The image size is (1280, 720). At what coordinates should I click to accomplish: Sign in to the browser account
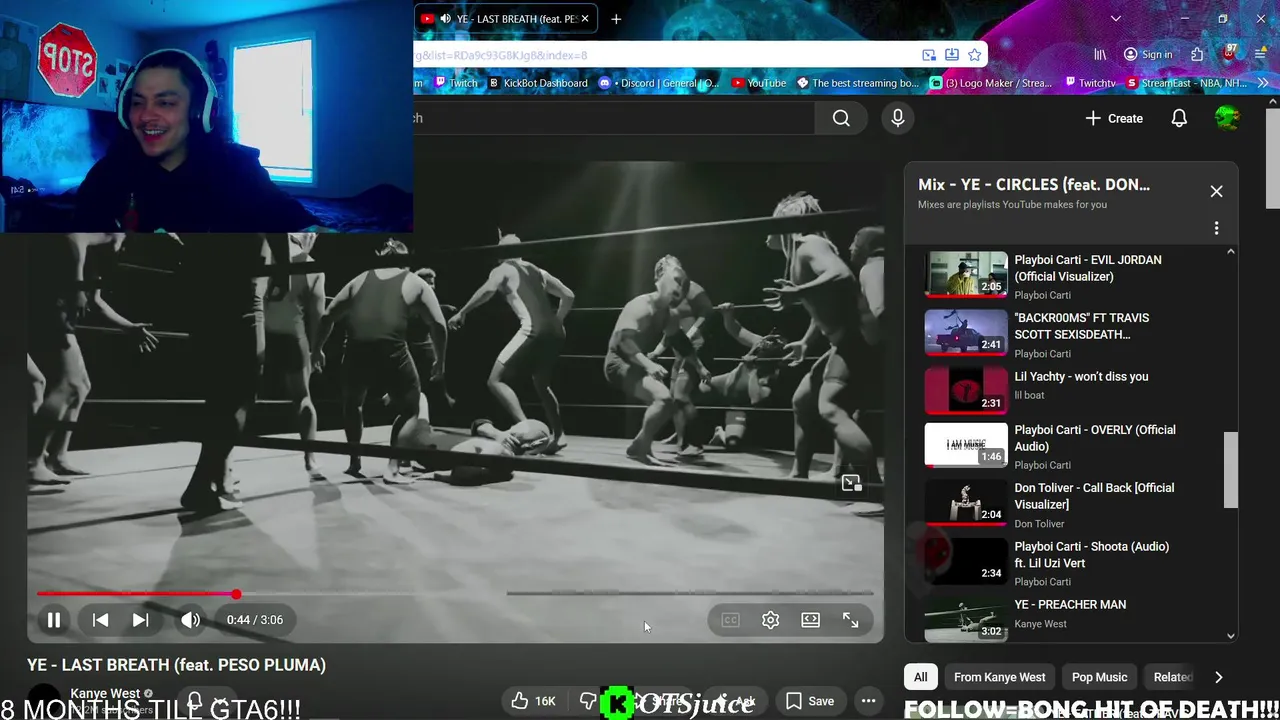coord(1148,55)
